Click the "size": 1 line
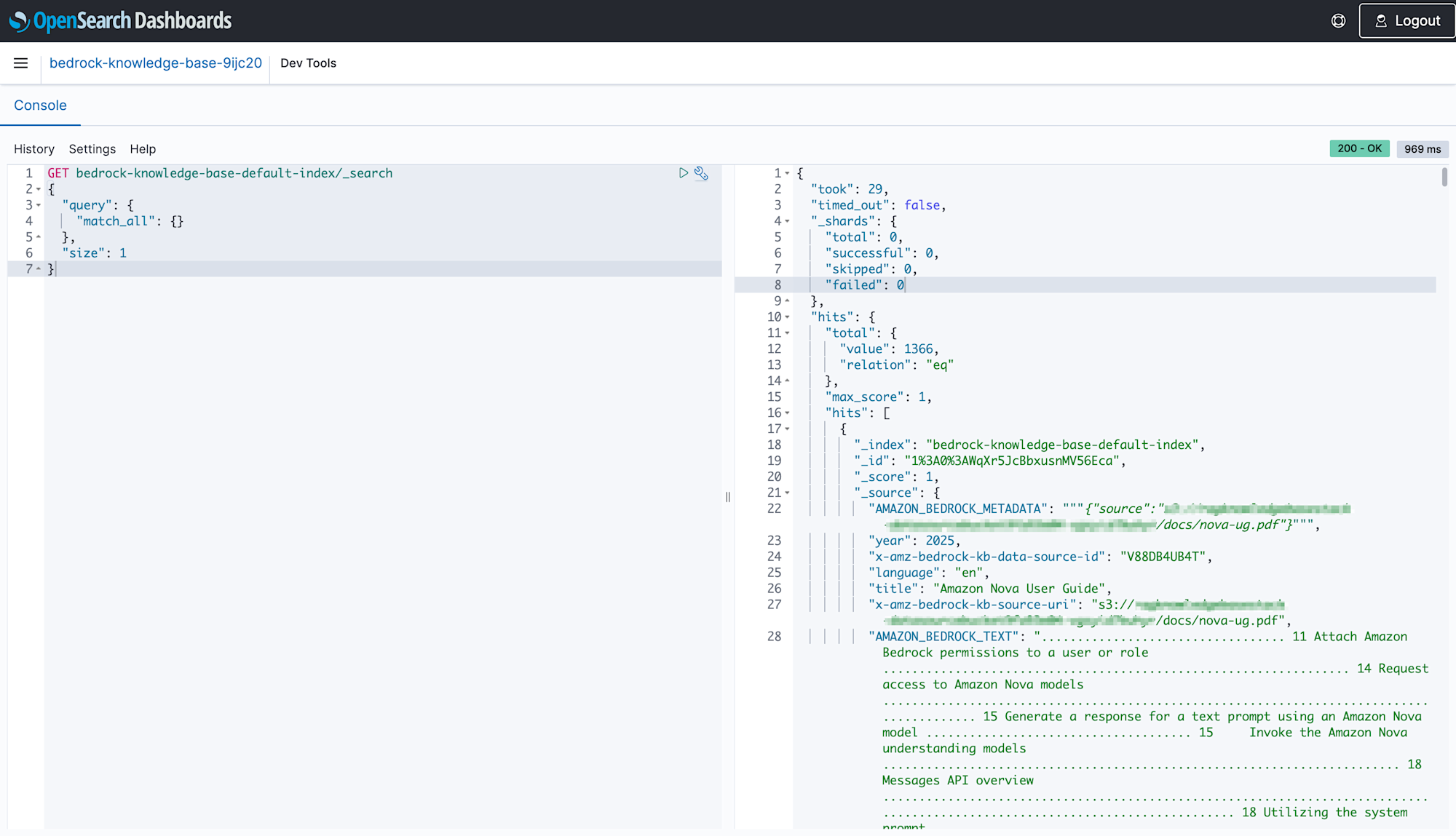Screen dimensions: 1456x836 [94, 253]
